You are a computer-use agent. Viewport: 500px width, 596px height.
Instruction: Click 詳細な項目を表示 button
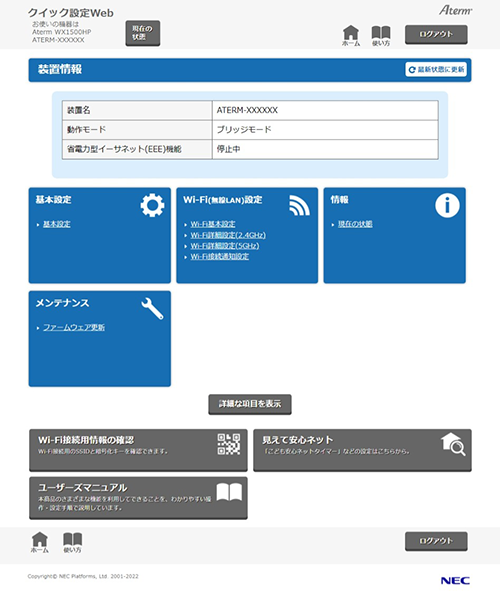click(x=250, y=404)
